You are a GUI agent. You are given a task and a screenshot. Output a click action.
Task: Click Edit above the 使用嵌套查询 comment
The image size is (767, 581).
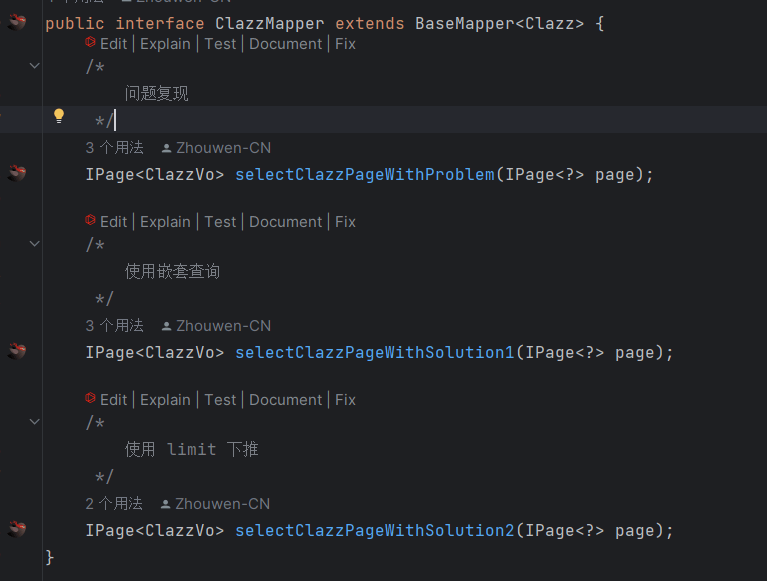click(x=113, y=222)
